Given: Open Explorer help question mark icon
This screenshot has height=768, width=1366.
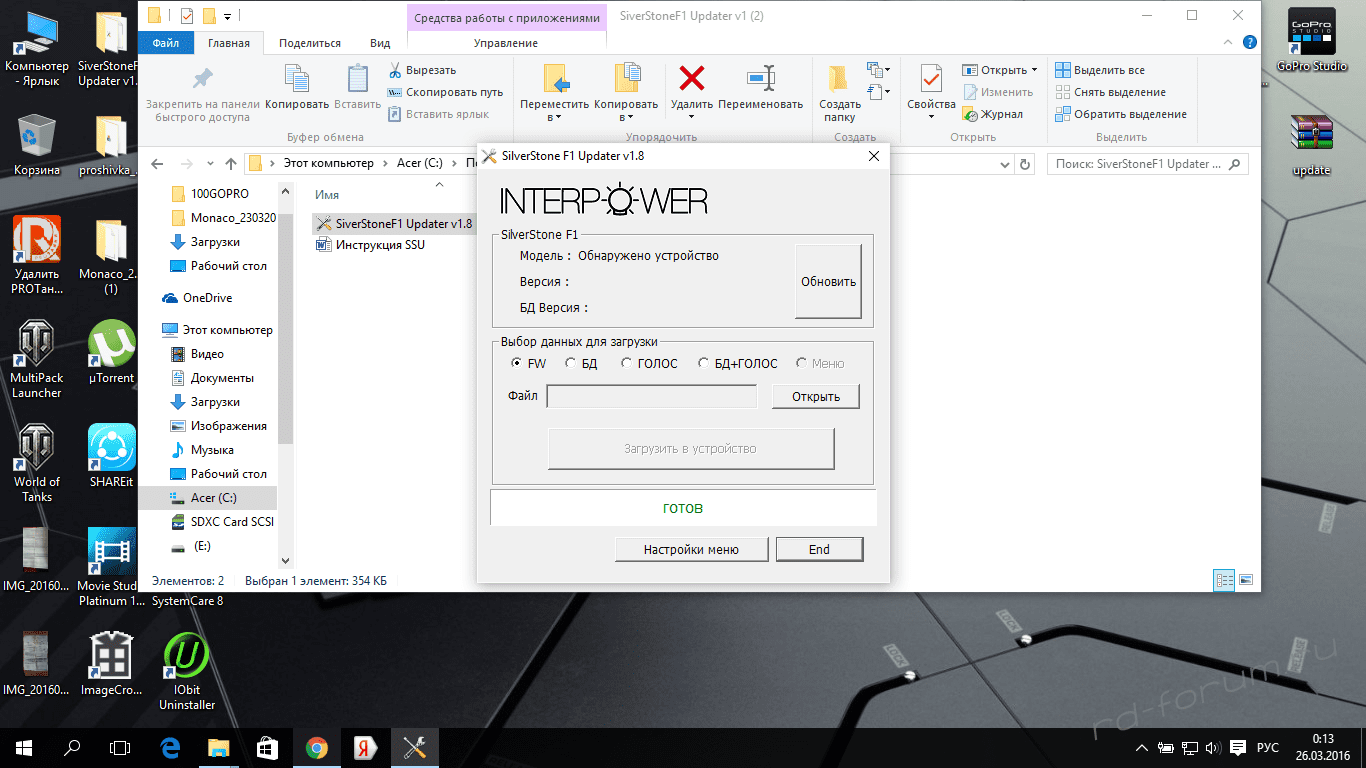Looking at the screenshot, I should point(1250,43).
